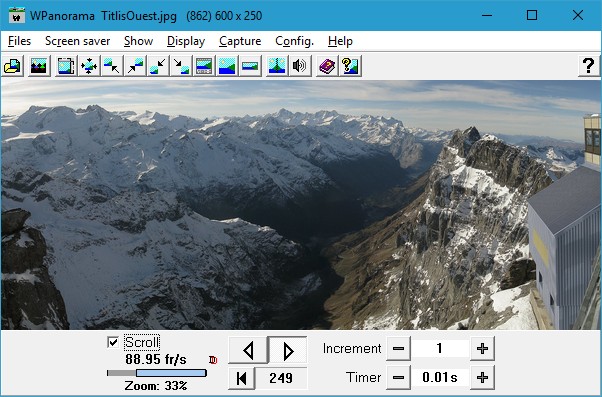Viewport: 602px width, 397px height.
Task: Click the 88.95 fr/s frame rate text
Action: point(156,359)
